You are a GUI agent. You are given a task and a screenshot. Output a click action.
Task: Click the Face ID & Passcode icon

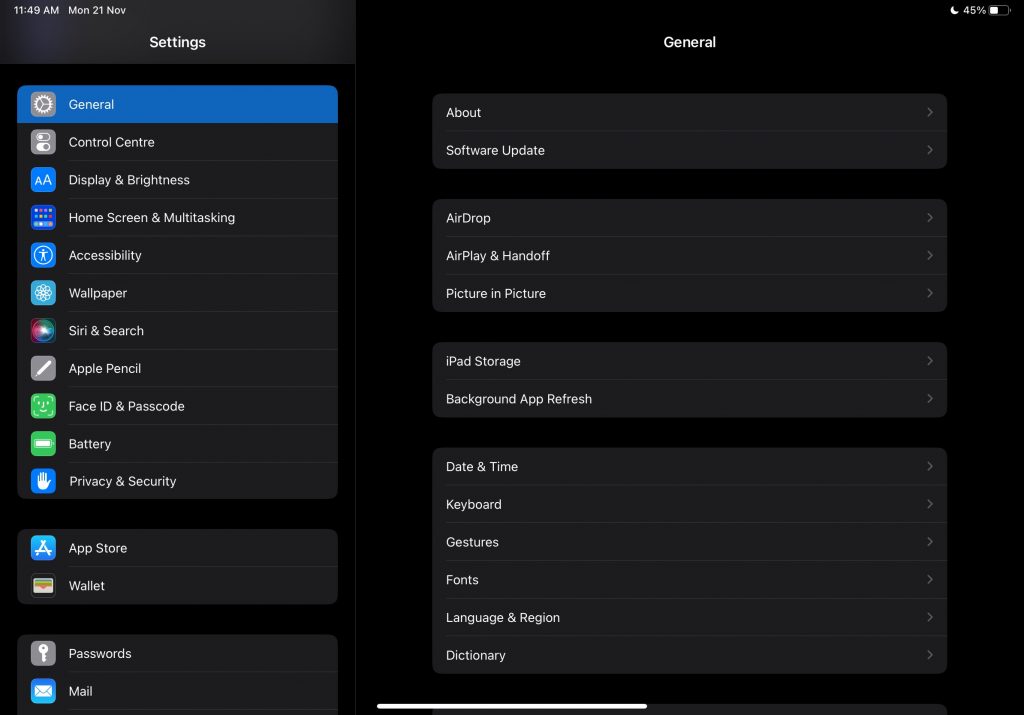coord(43,406)
